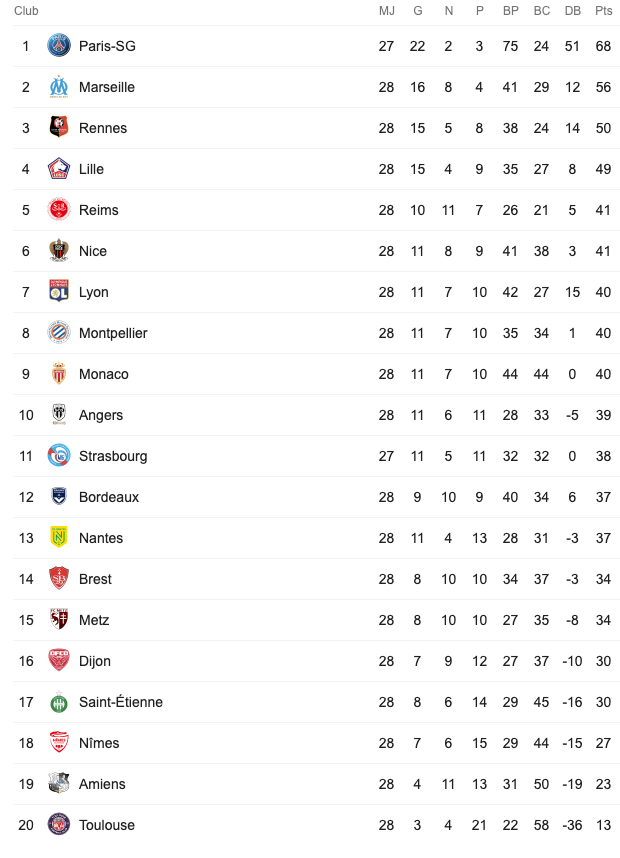Click the MJ column header
The image size is (620, 858).
[386, 11]
